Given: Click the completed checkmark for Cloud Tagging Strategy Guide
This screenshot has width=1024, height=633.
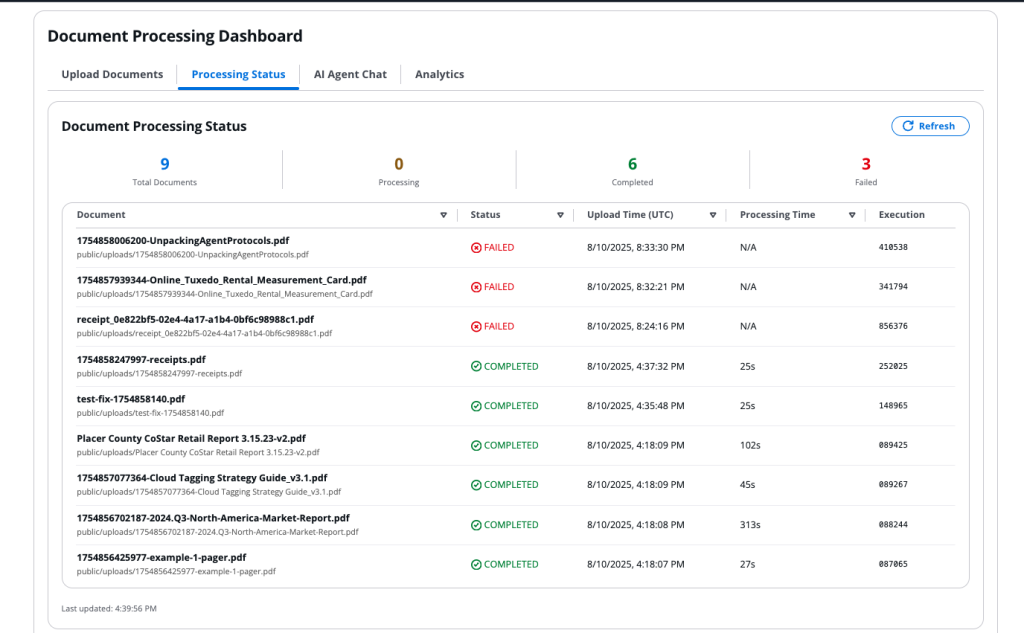Looking at the screenshot, I should 476,485.
